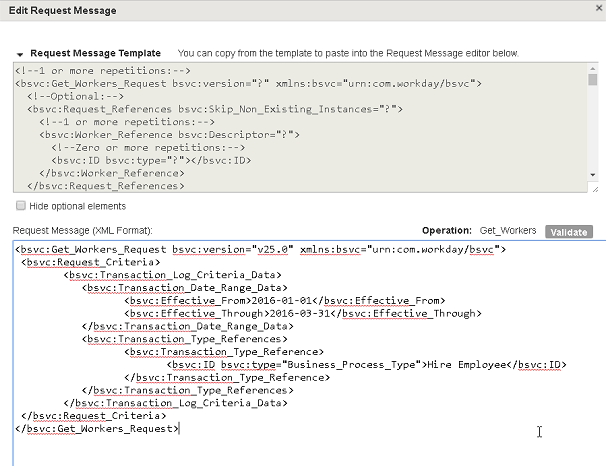Click in the Request Message XML editor

pyautogui.click(x=309, y=353)
